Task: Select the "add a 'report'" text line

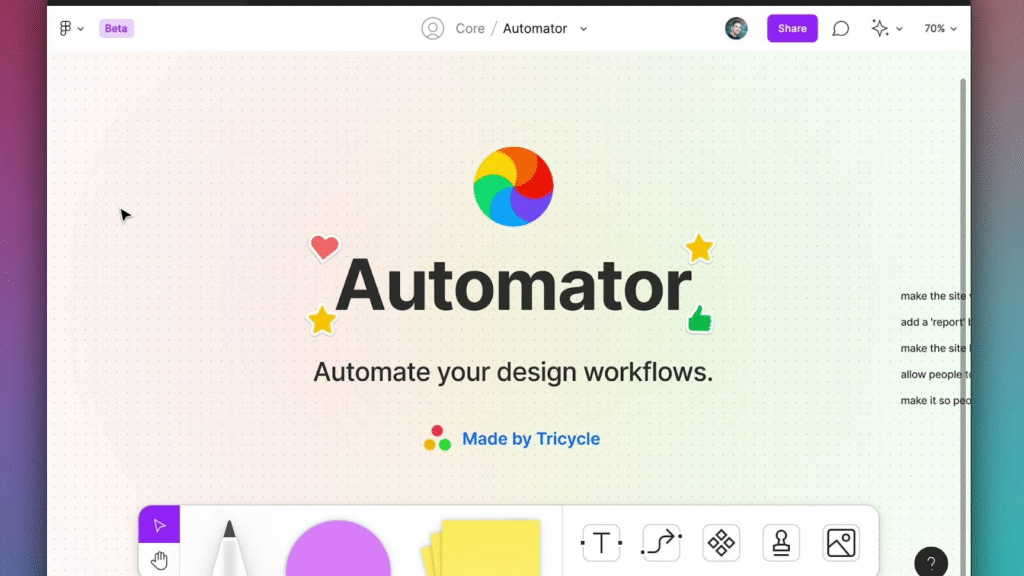Action: pos(935,322)
